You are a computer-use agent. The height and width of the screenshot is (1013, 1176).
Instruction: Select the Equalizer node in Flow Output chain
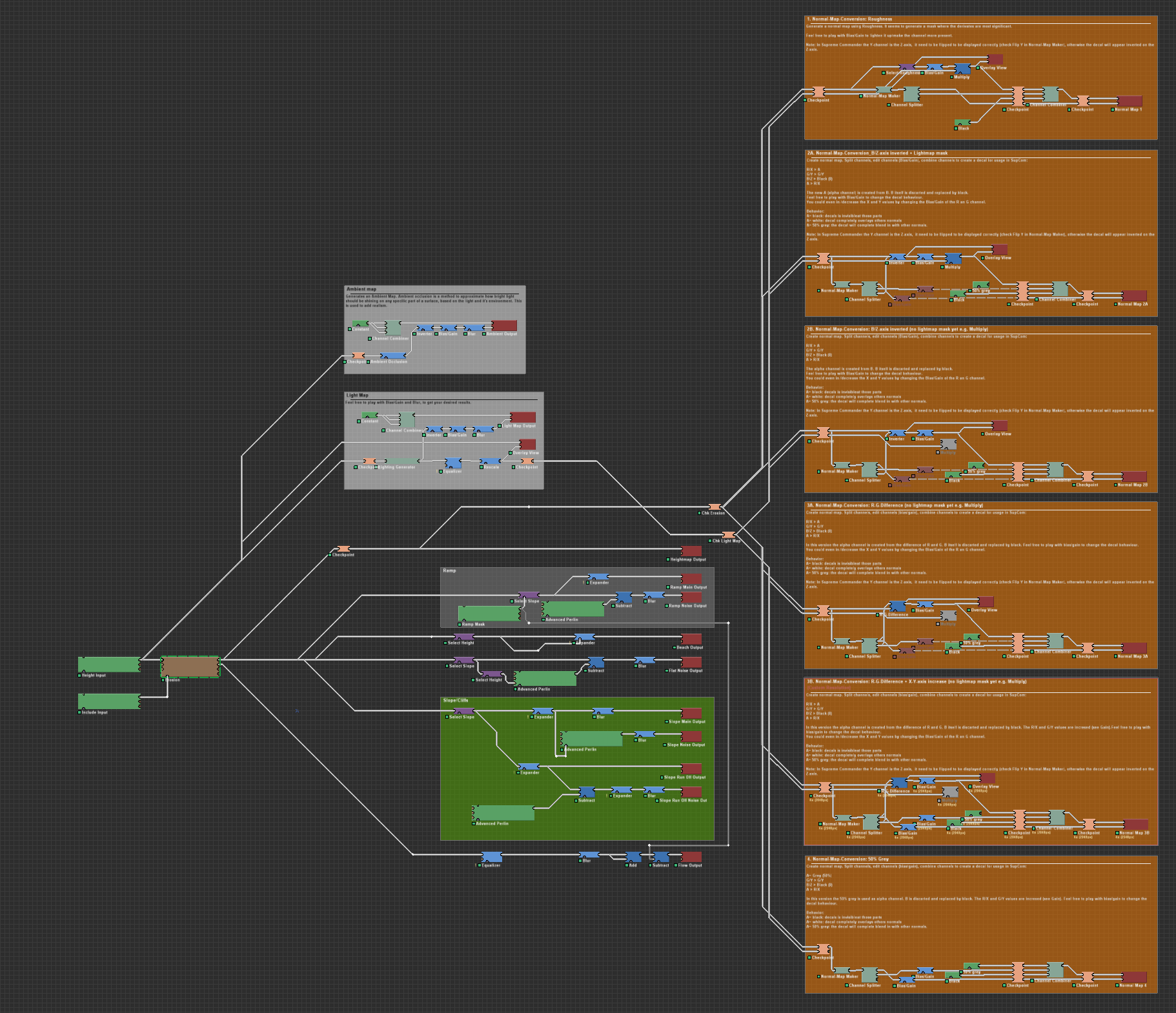point(491,857)
